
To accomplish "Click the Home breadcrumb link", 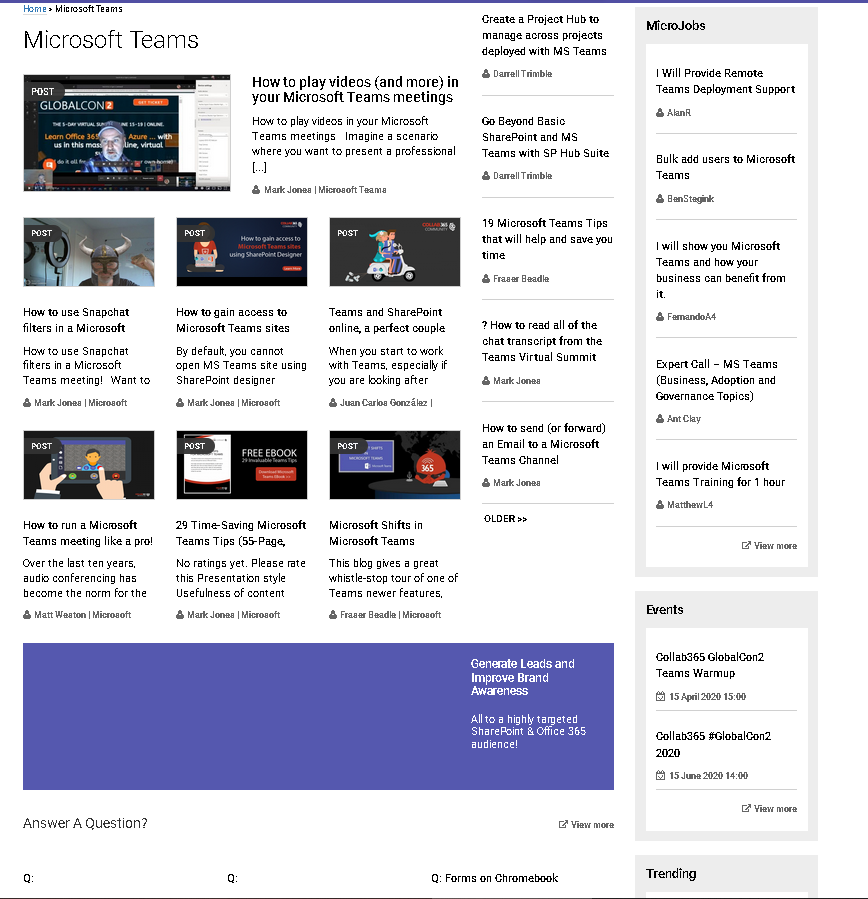I will [x=34, y=9].
